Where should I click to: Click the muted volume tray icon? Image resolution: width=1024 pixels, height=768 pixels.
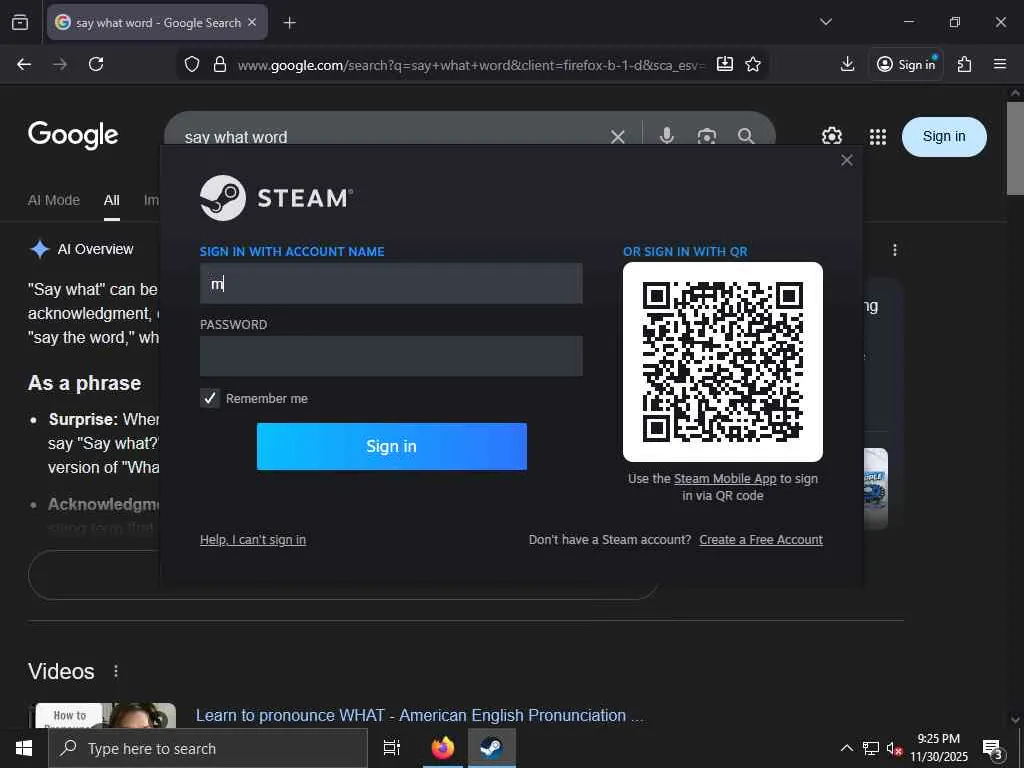pos(894,749)
